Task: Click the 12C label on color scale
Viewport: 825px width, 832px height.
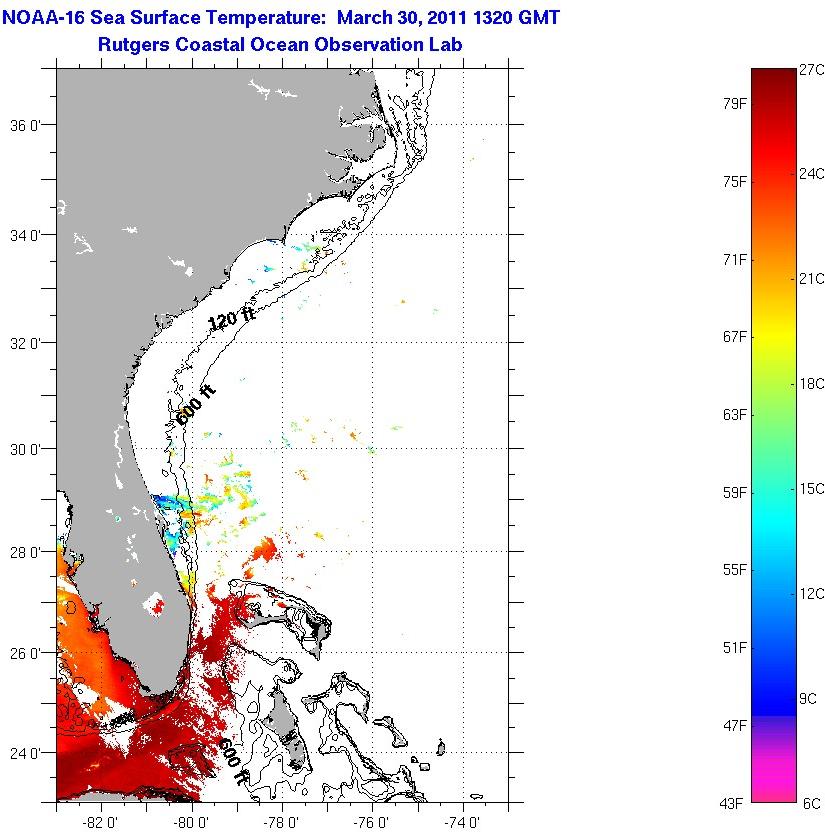Action: click(x=812, y=594)
